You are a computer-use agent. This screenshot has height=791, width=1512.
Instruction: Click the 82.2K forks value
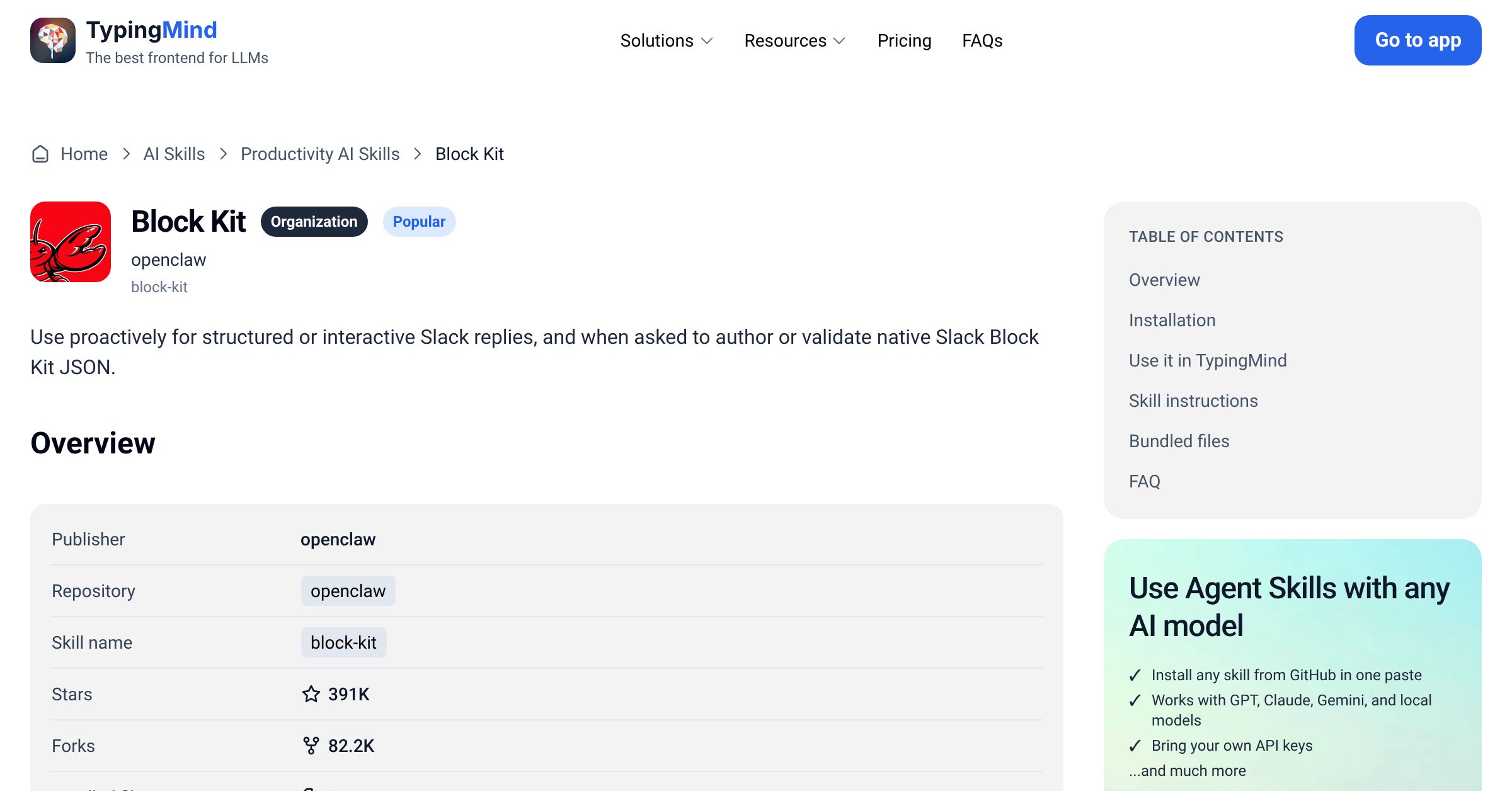[351, 746]
